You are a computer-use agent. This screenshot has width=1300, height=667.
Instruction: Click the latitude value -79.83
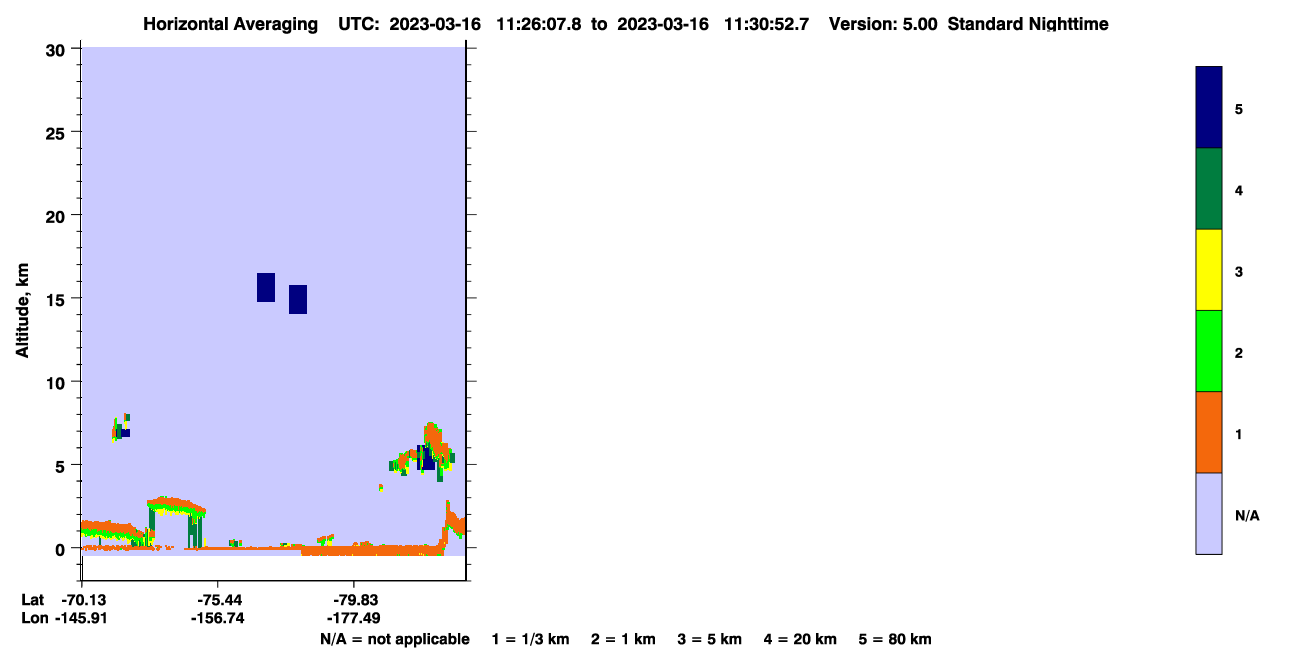tap(354, 599)
